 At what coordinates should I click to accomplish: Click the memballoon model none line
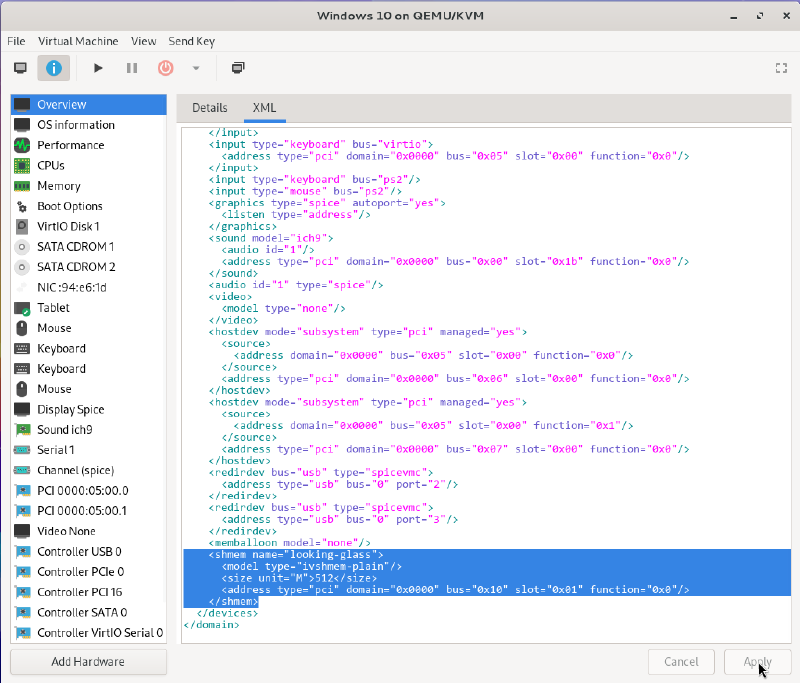(x=289, y=543)
